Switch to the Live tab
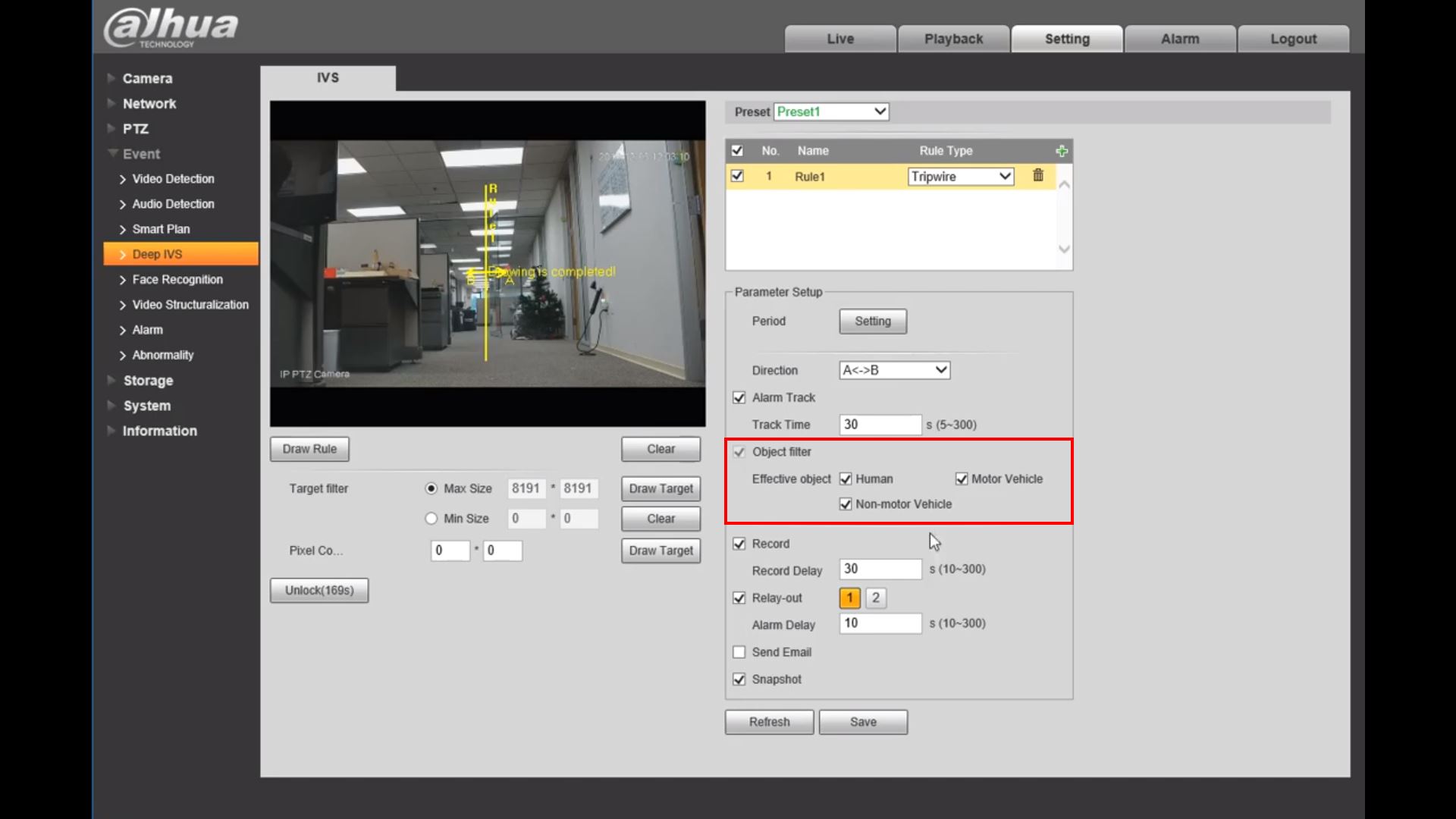Viewport: 1456px width, 819px height. pyautogui.click(x=839, y=39)
